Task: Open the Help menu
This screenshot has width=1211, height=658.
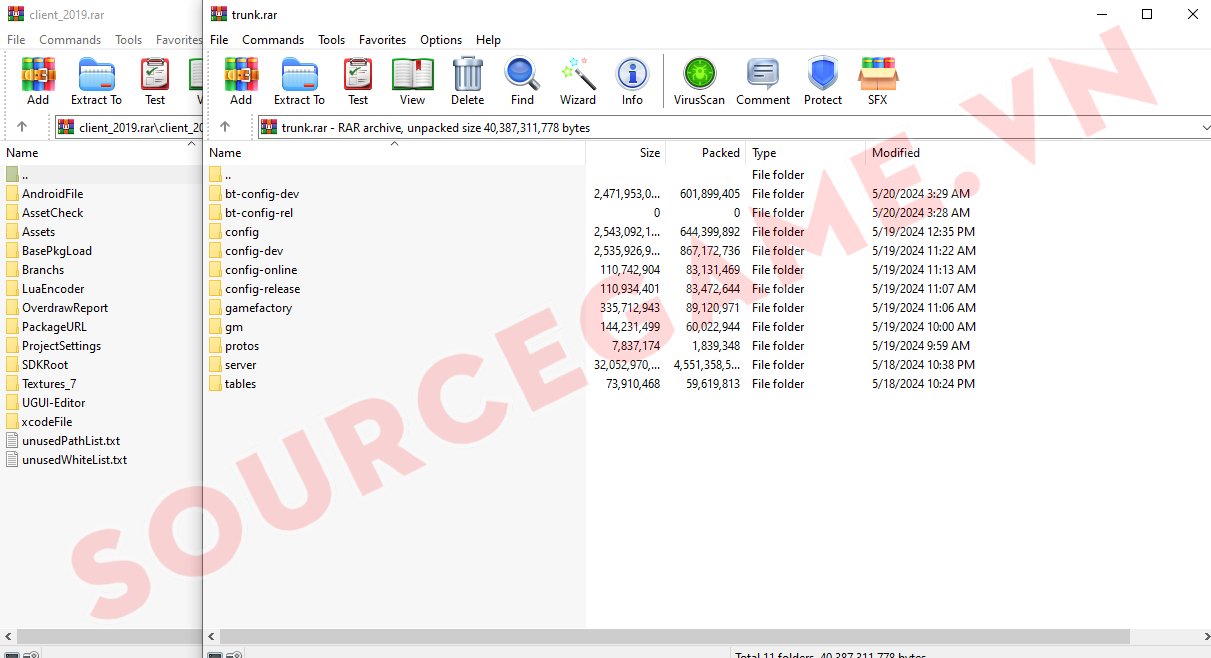Action: (x=488, y=40)
